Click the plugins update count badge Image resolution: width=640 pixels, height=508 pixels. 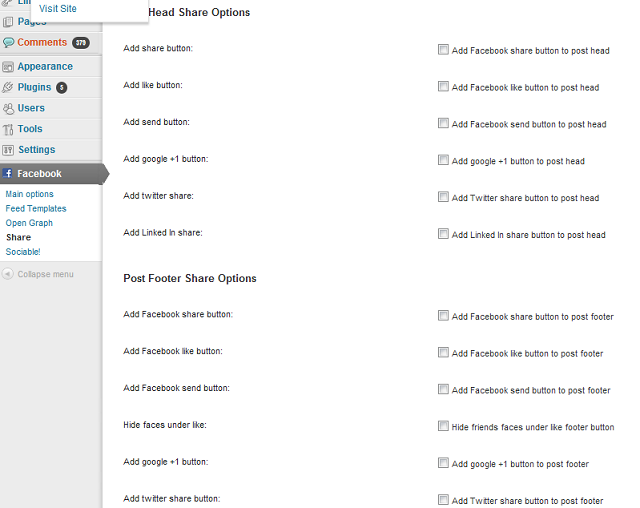62,88
